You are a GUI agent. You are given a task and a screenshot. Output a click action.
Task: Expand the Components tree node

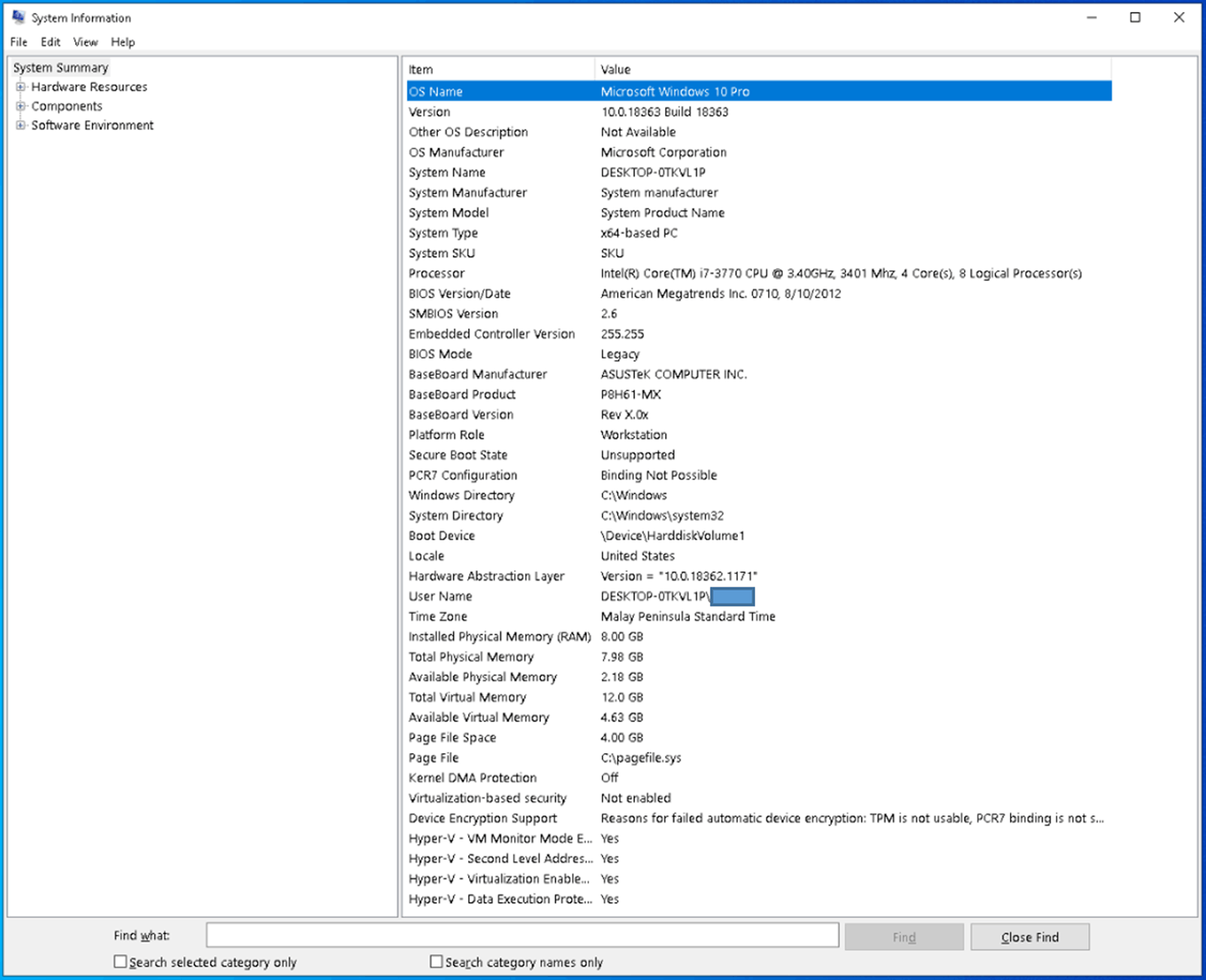[21, 106]
